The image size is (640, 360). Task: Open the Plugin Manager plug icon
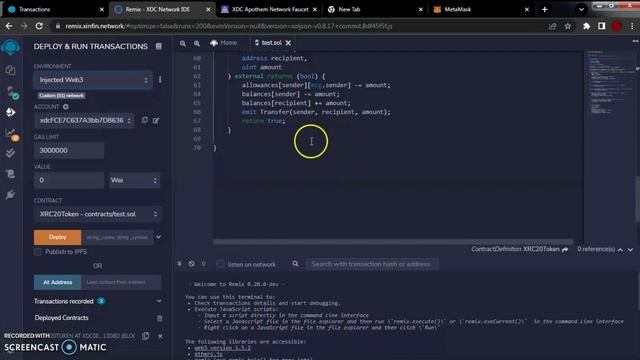(11, 195)
